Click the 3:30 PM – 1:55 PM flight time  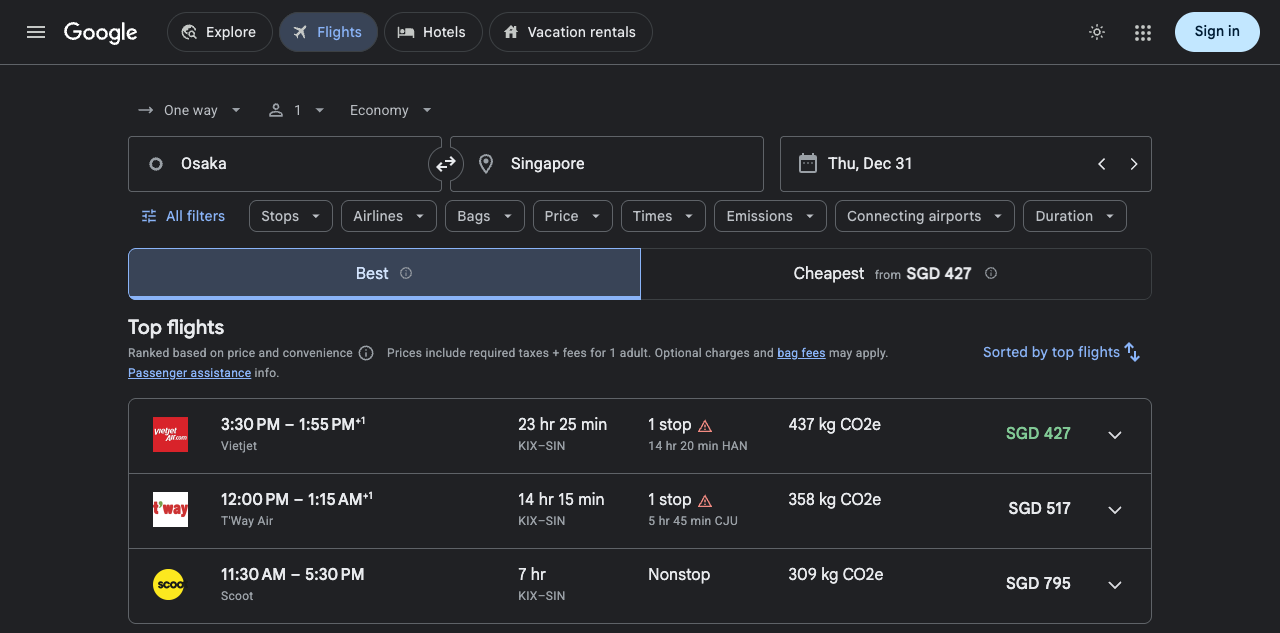coord(293,424)
